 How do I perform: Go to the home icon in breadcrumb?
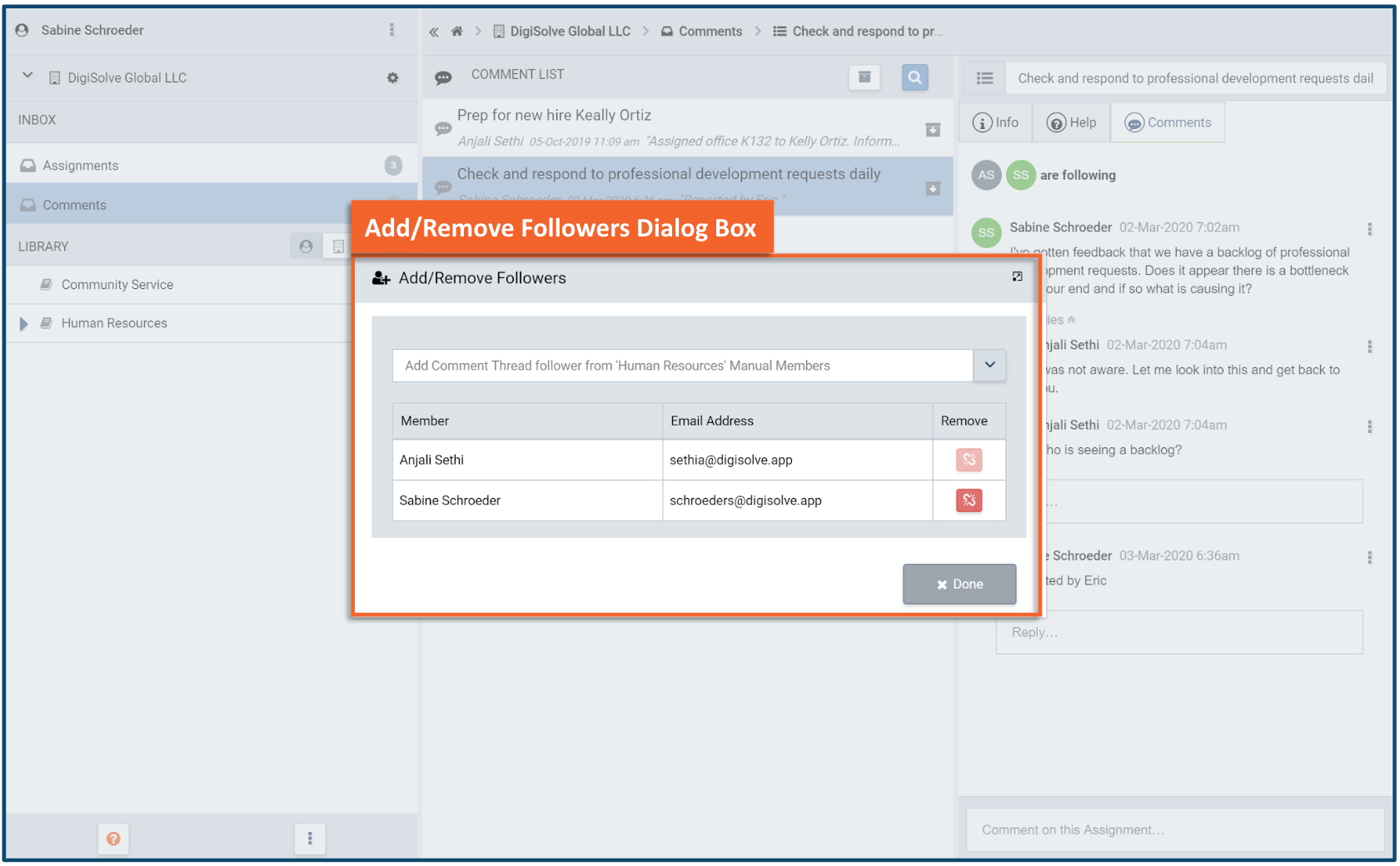[456, 32]
